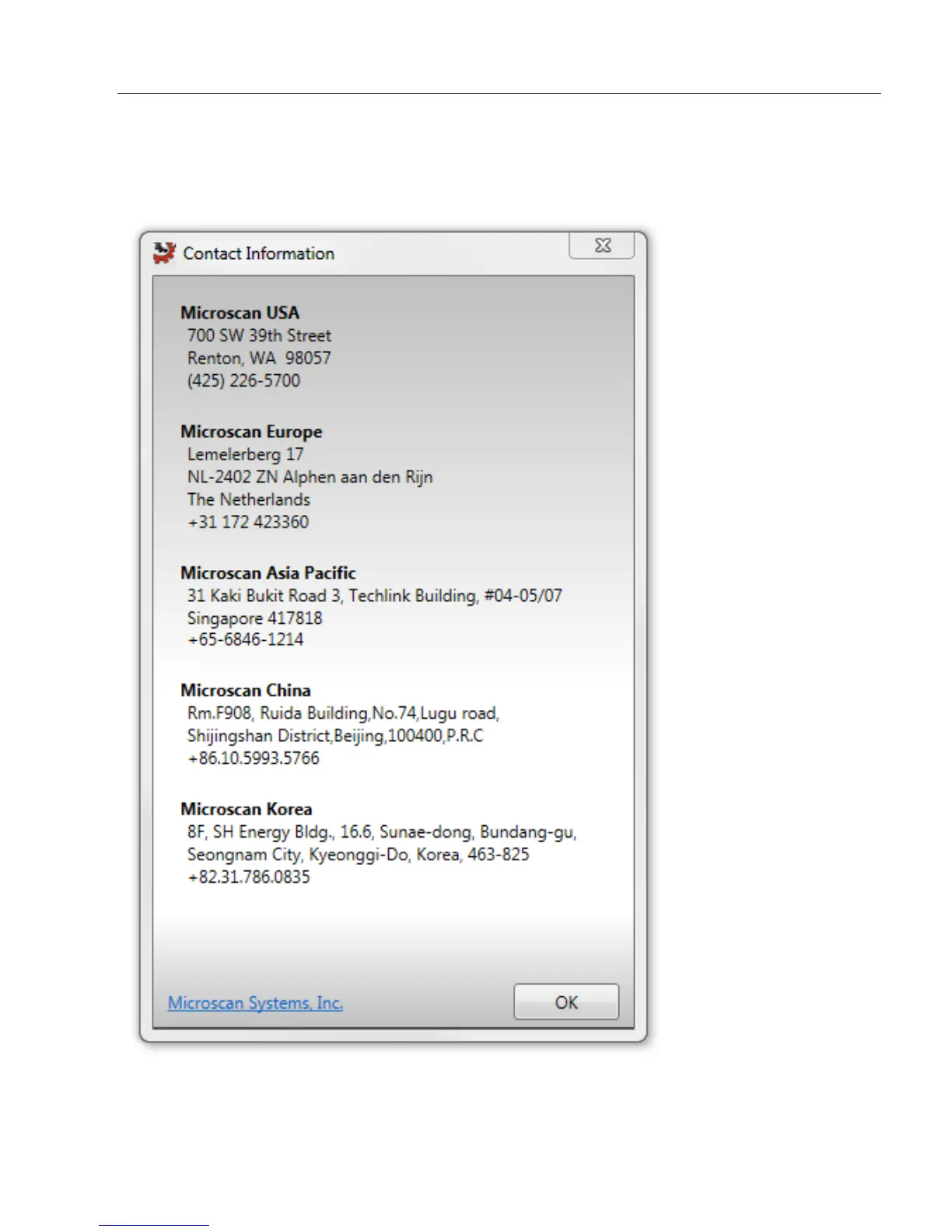
Task: Click phone number (425) 226-5700
Action: coord(243,380)
